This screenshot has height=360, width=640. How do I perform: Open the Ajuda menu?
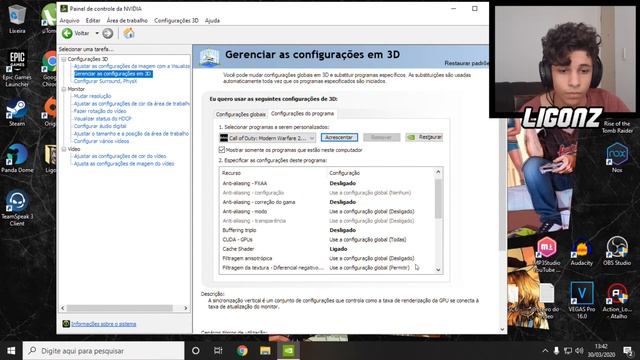(x=212, y=20)
